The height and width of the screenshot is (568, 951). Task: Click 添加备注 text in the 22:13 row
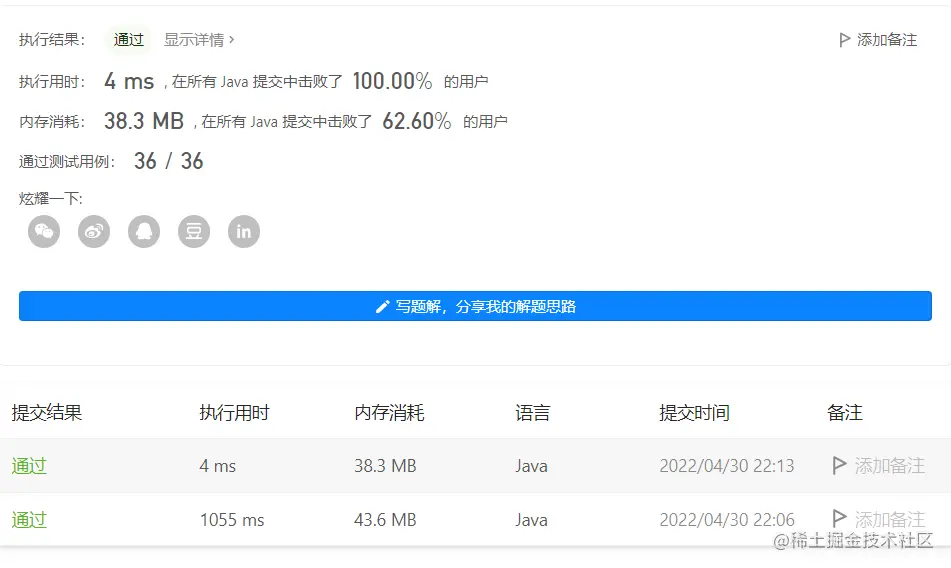tap(890, 466)
